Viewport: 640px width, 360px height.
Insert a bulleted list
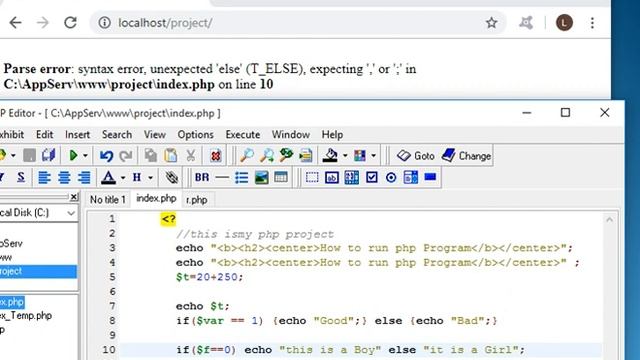[242, 177]
